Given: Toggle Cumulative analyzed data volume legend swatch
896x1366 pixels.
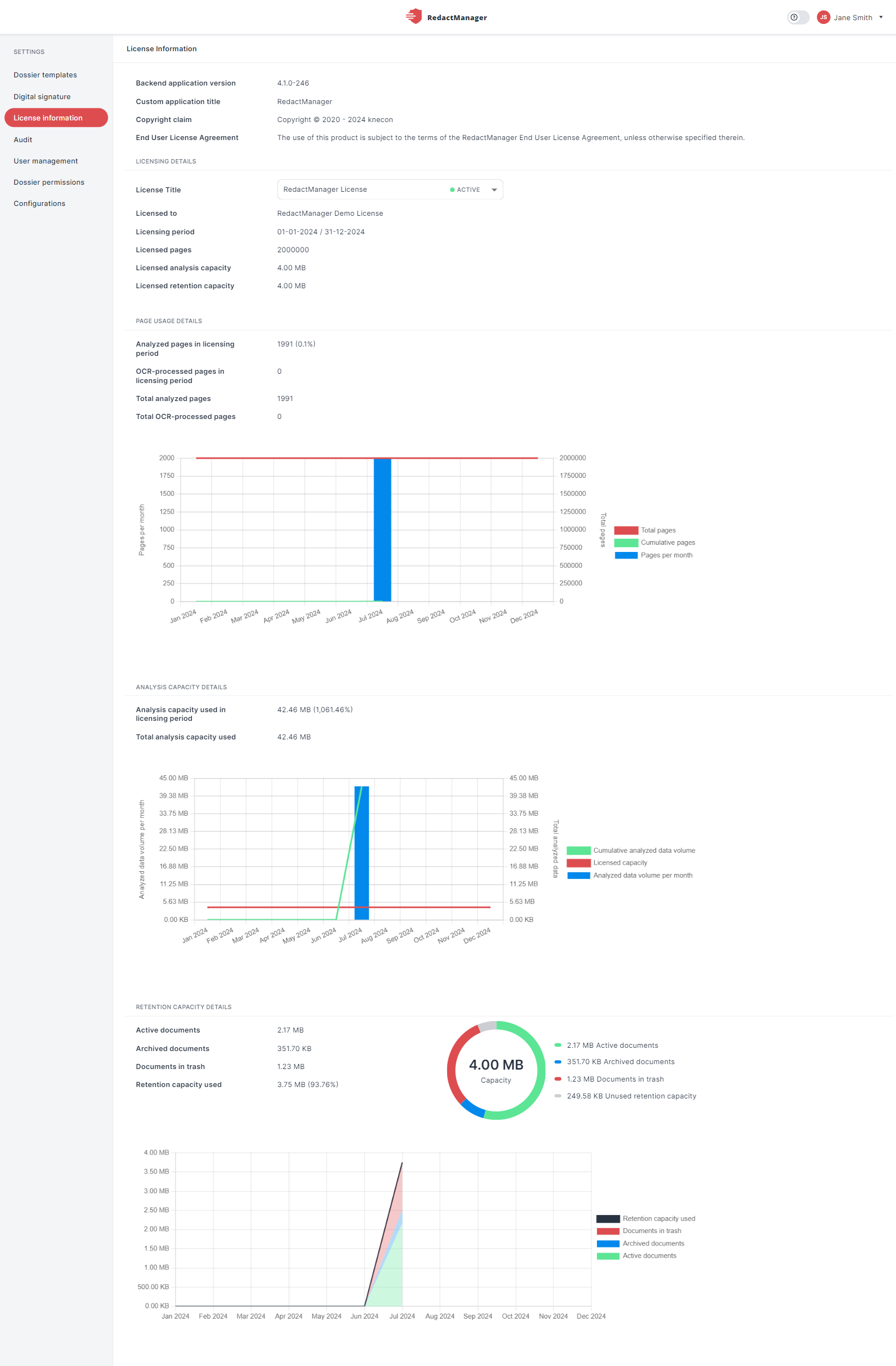Looking at the screenshot, I should 579,851.
